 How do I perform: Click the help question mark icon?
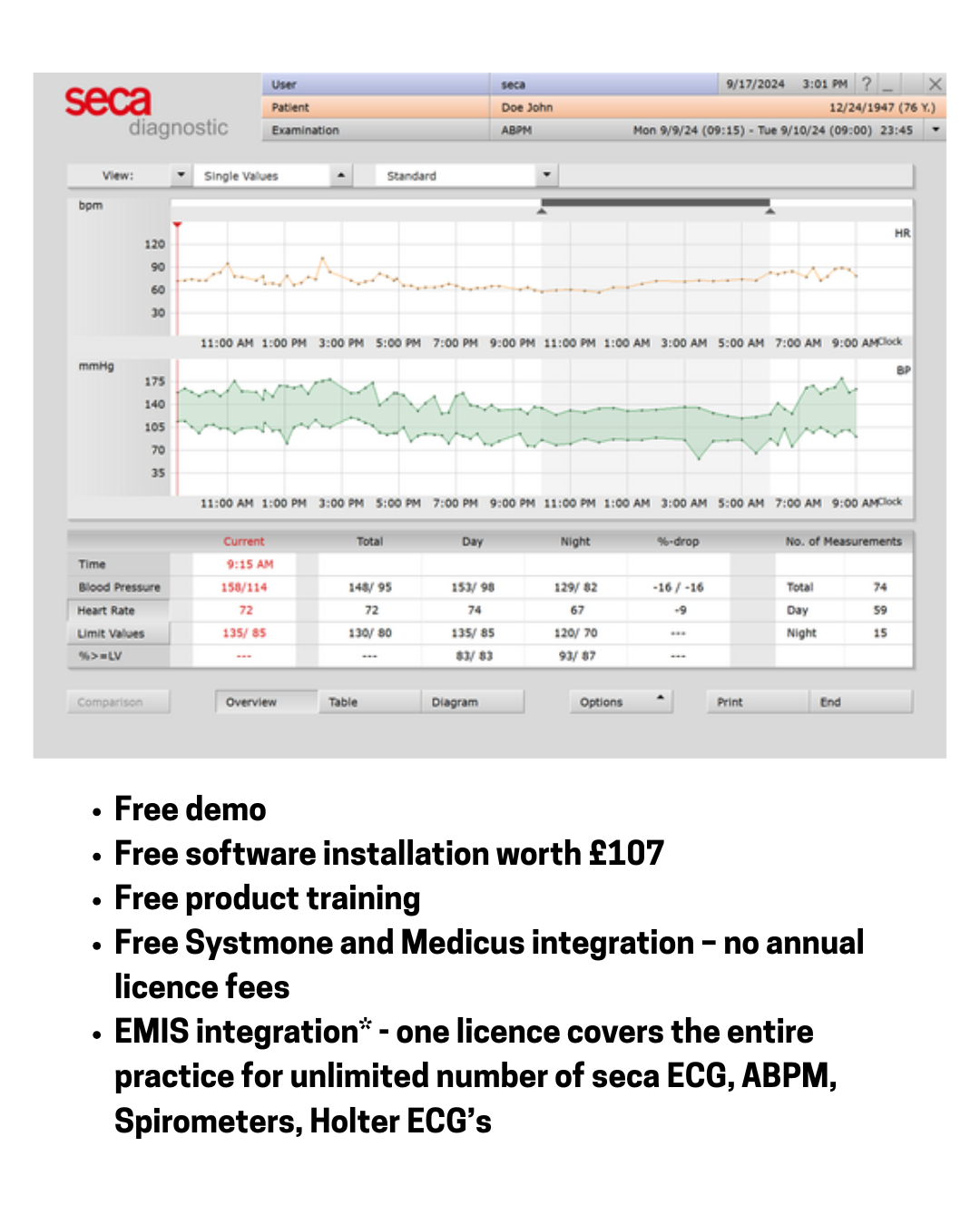pyautogui.click(x=867, y=83)
